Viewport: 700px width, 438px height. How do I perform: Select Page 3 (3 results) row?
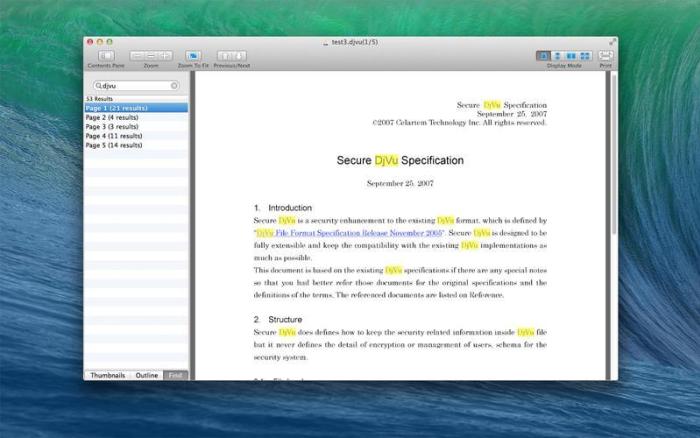click(x=136, y=127)
